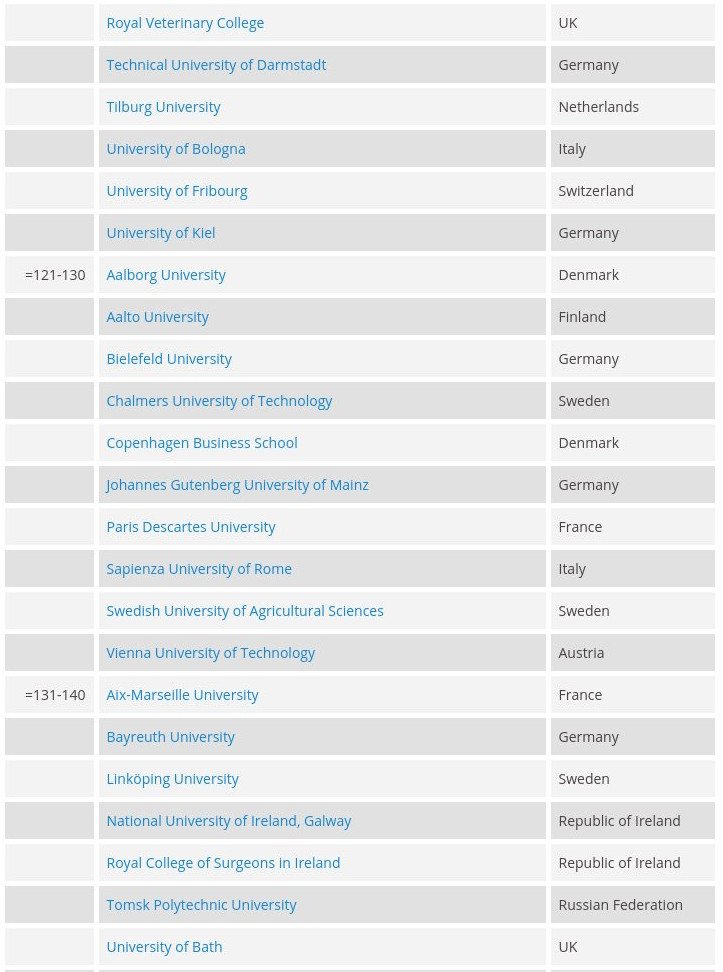Click the =121-130 rank cell

coord(55,275)
